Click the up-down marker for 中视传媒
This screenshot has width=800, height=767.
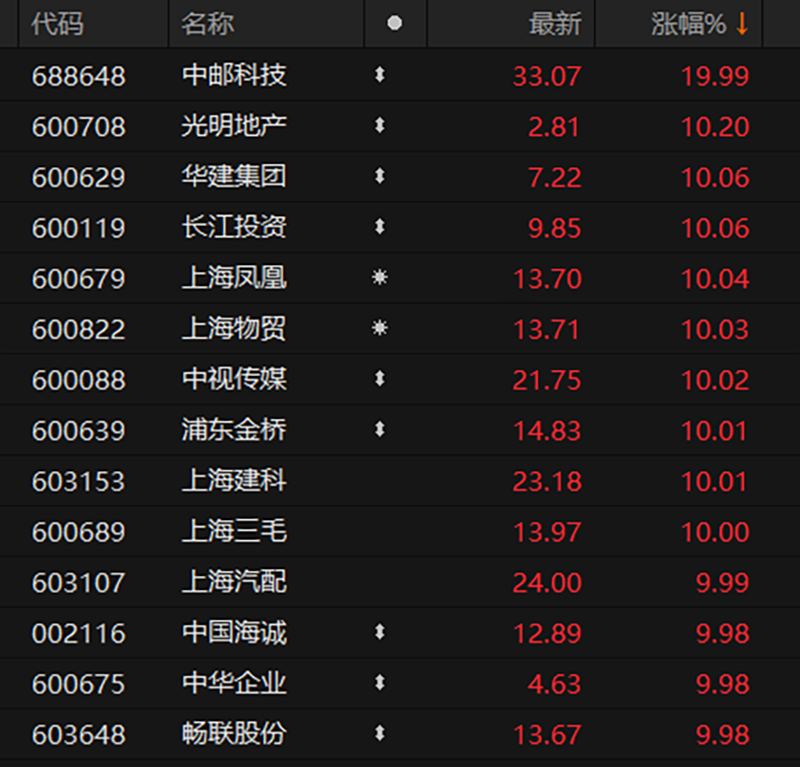tap(380, 379)
